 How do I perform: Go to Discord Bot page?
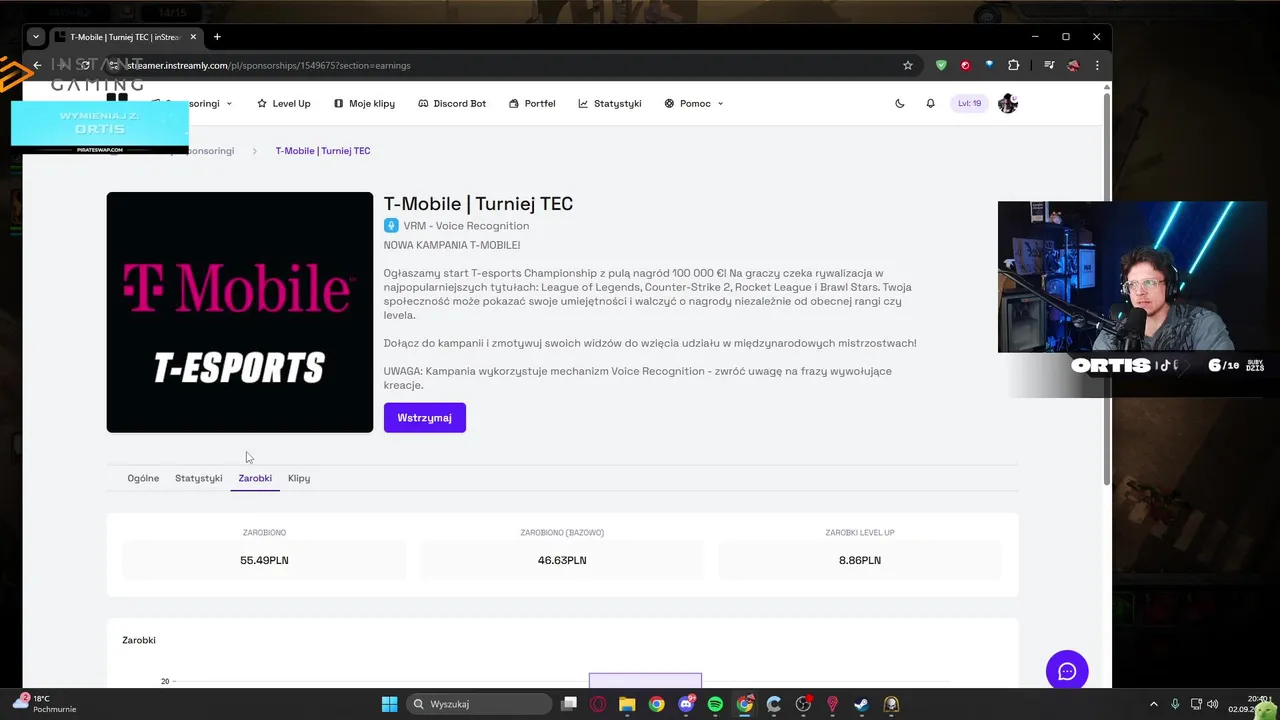[452, 103]
